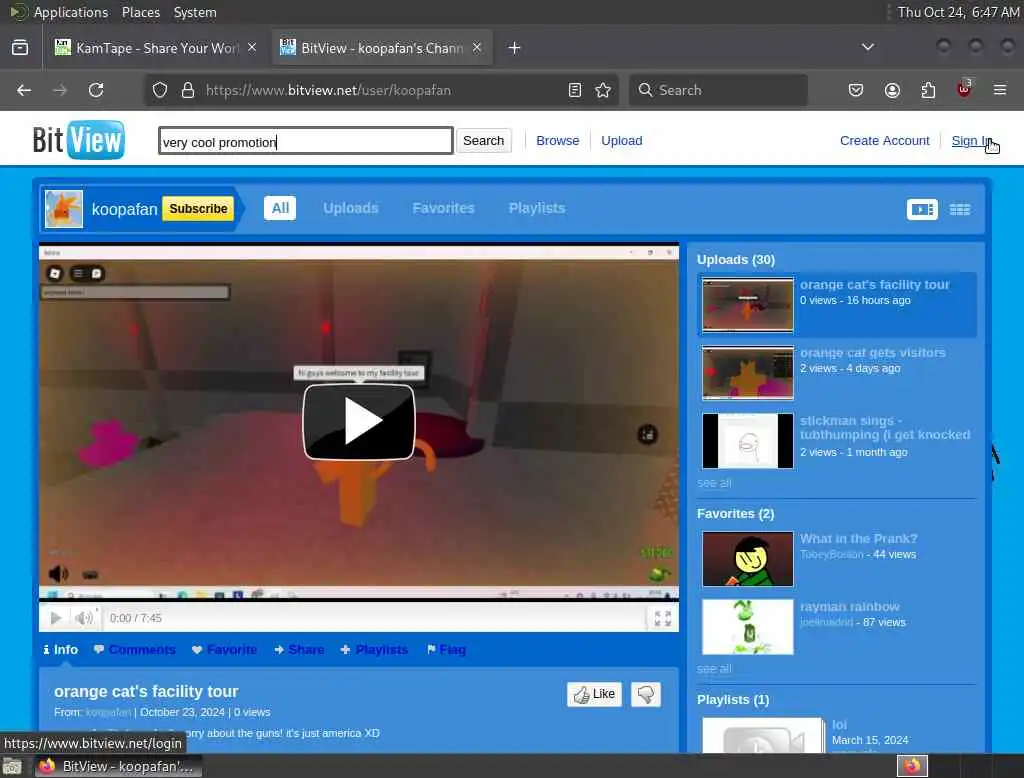Screen dimensions: 1024x778
Task: Open the lol playlist title link
Action: coord(839,724)
